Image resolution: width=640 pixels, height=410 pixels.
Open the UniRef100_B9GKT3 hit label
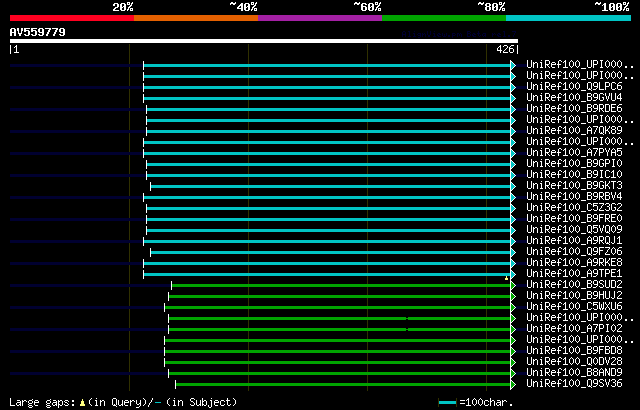[574, 186]
